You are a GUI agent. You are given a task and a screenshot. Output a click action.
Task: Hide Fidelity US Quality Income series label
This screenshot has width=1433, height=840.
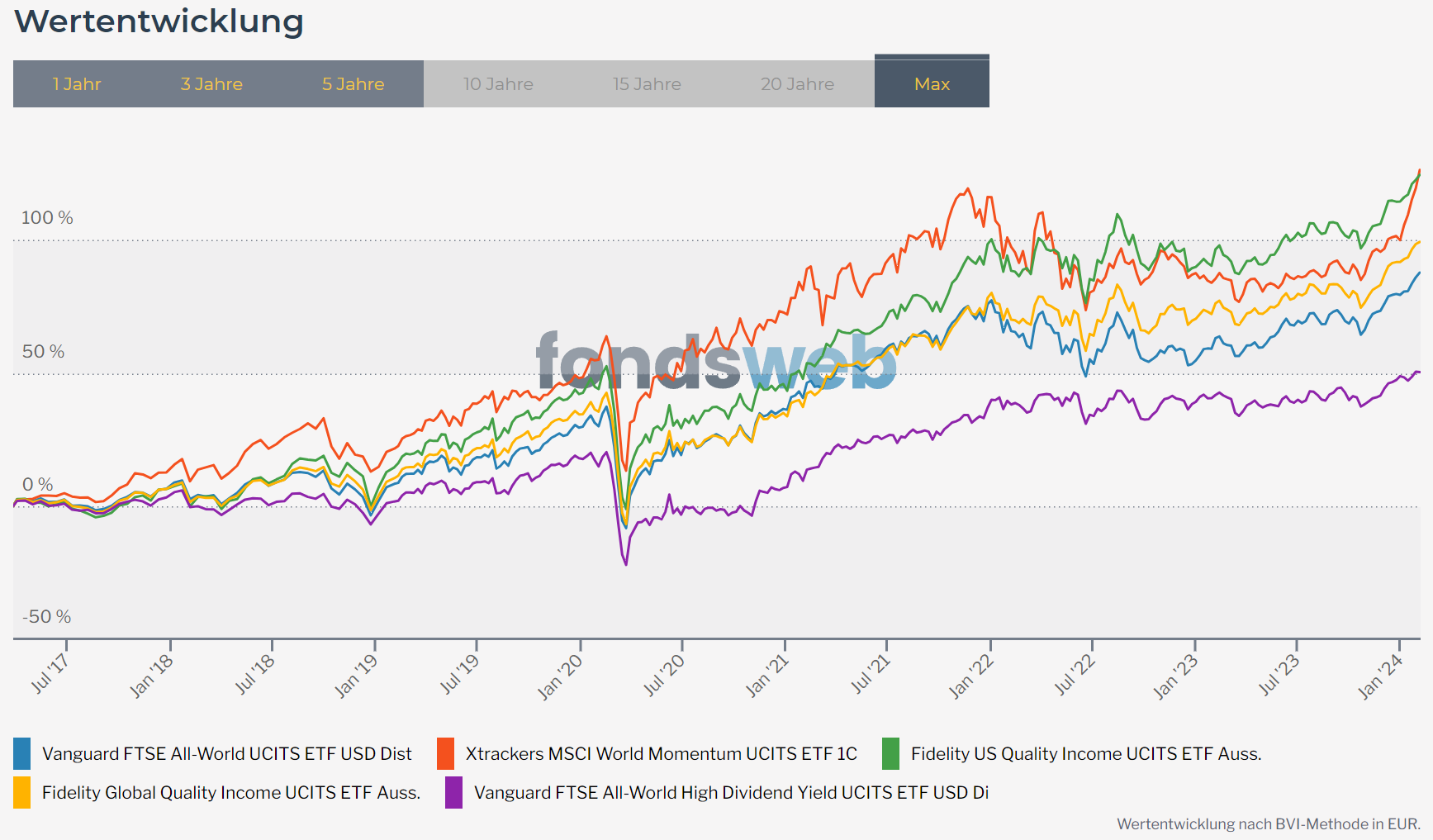(1085, 753)
